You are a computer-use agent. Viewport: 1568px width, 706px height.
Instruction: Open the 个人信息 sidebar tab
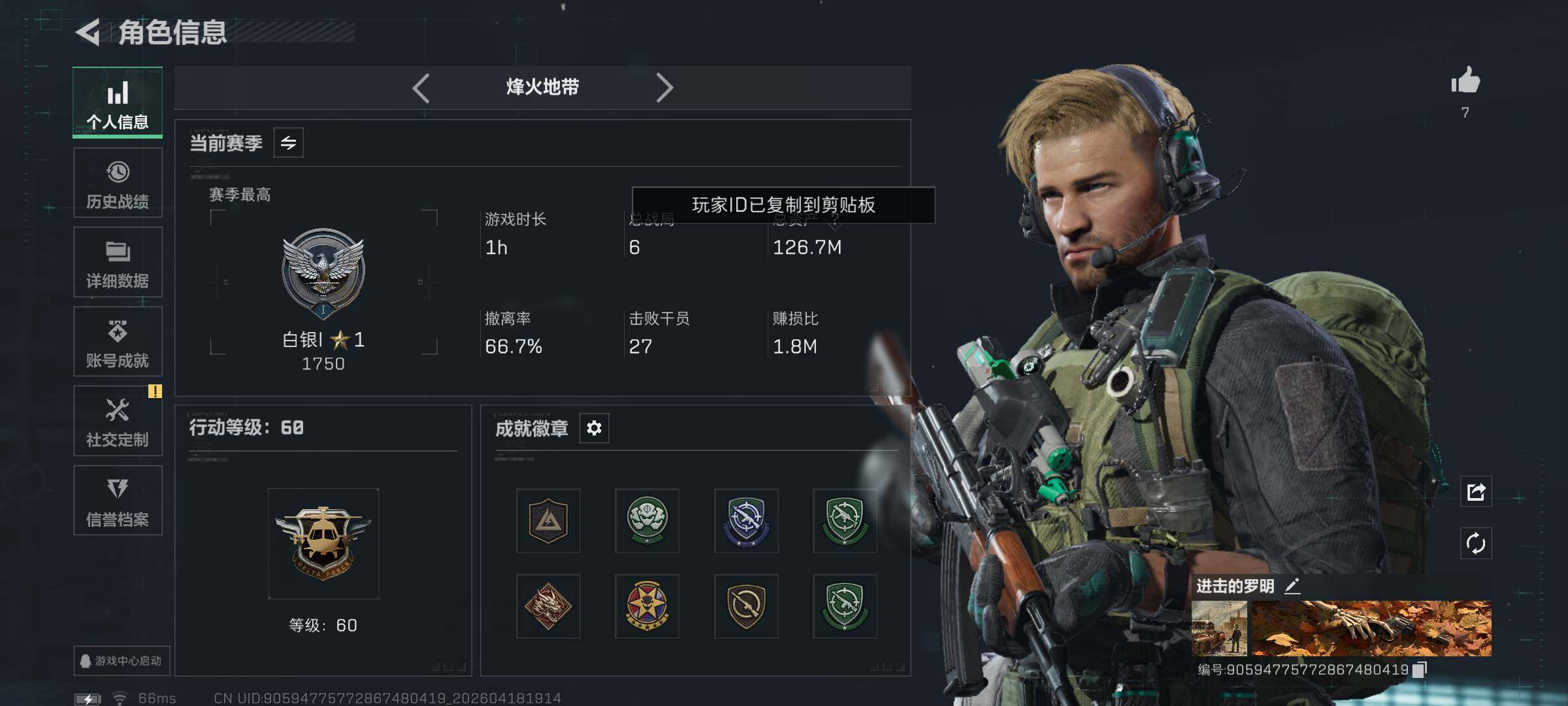(118, 103)
